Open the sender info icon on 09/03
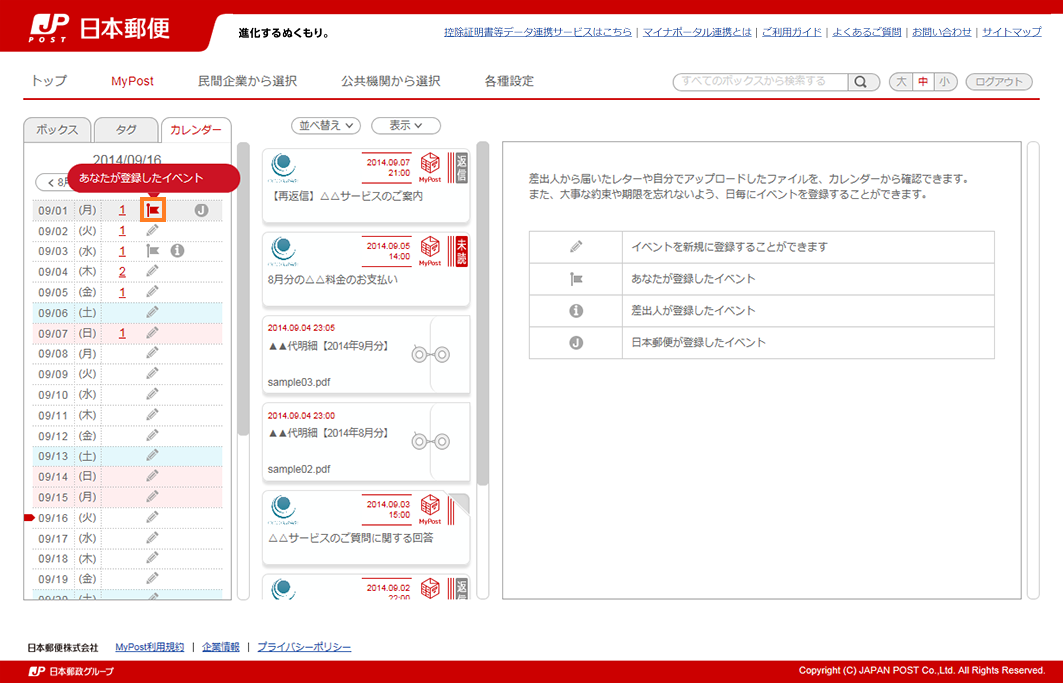The image size is (1063, 683). point(177,251)
